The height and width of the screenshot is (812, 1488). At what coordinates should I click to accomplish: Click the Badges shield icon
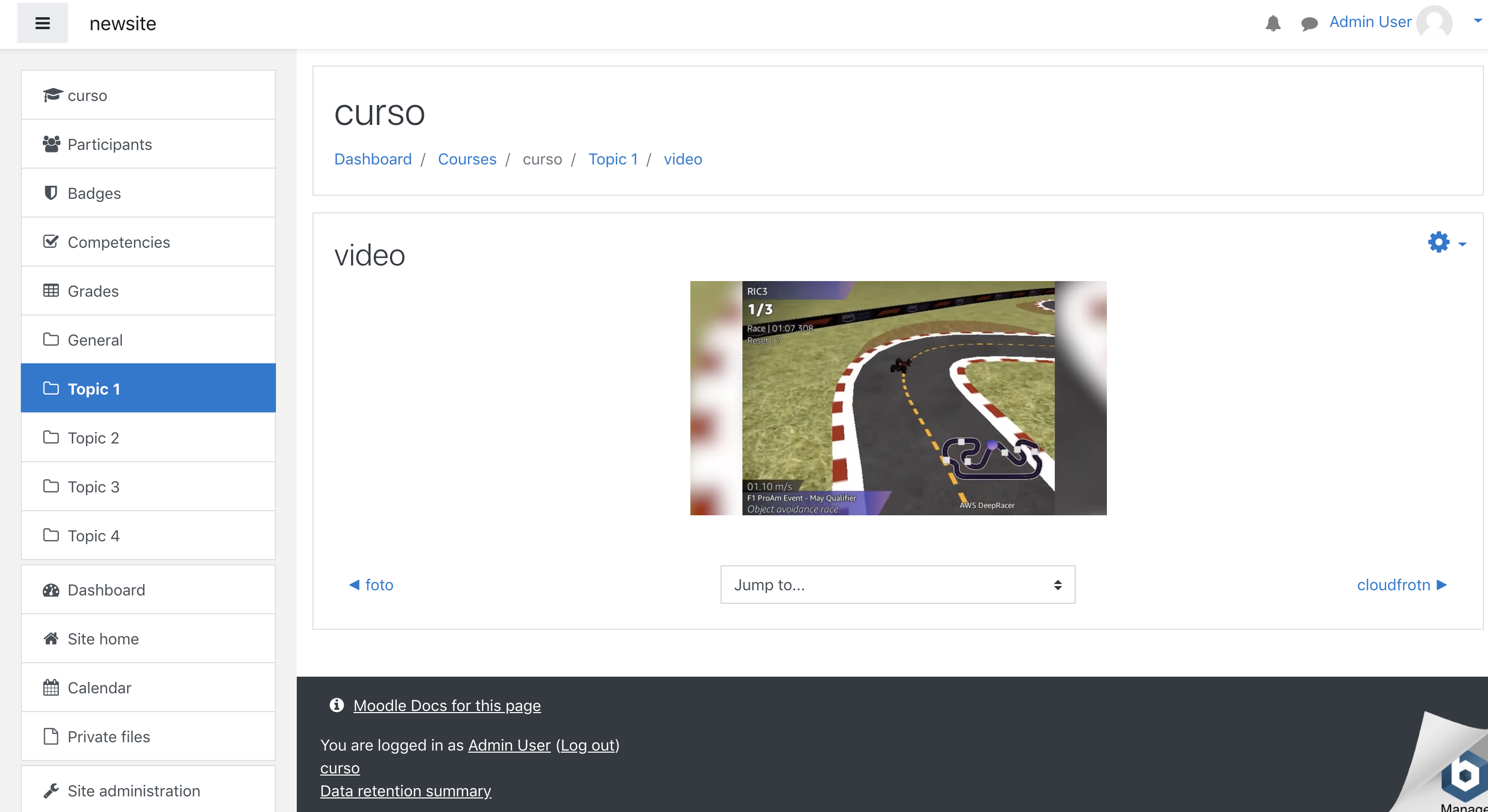51,193
